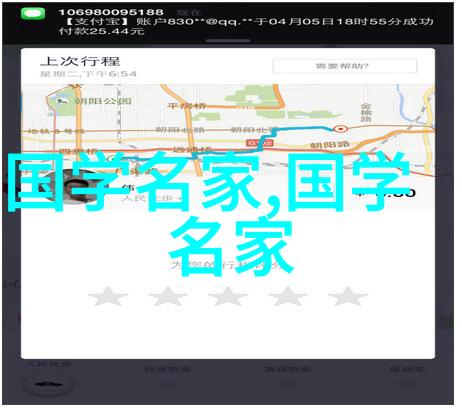This screenshot has height=412, width=462.
Task: Tap the red destination marker on map
Action: pos(341,129)
